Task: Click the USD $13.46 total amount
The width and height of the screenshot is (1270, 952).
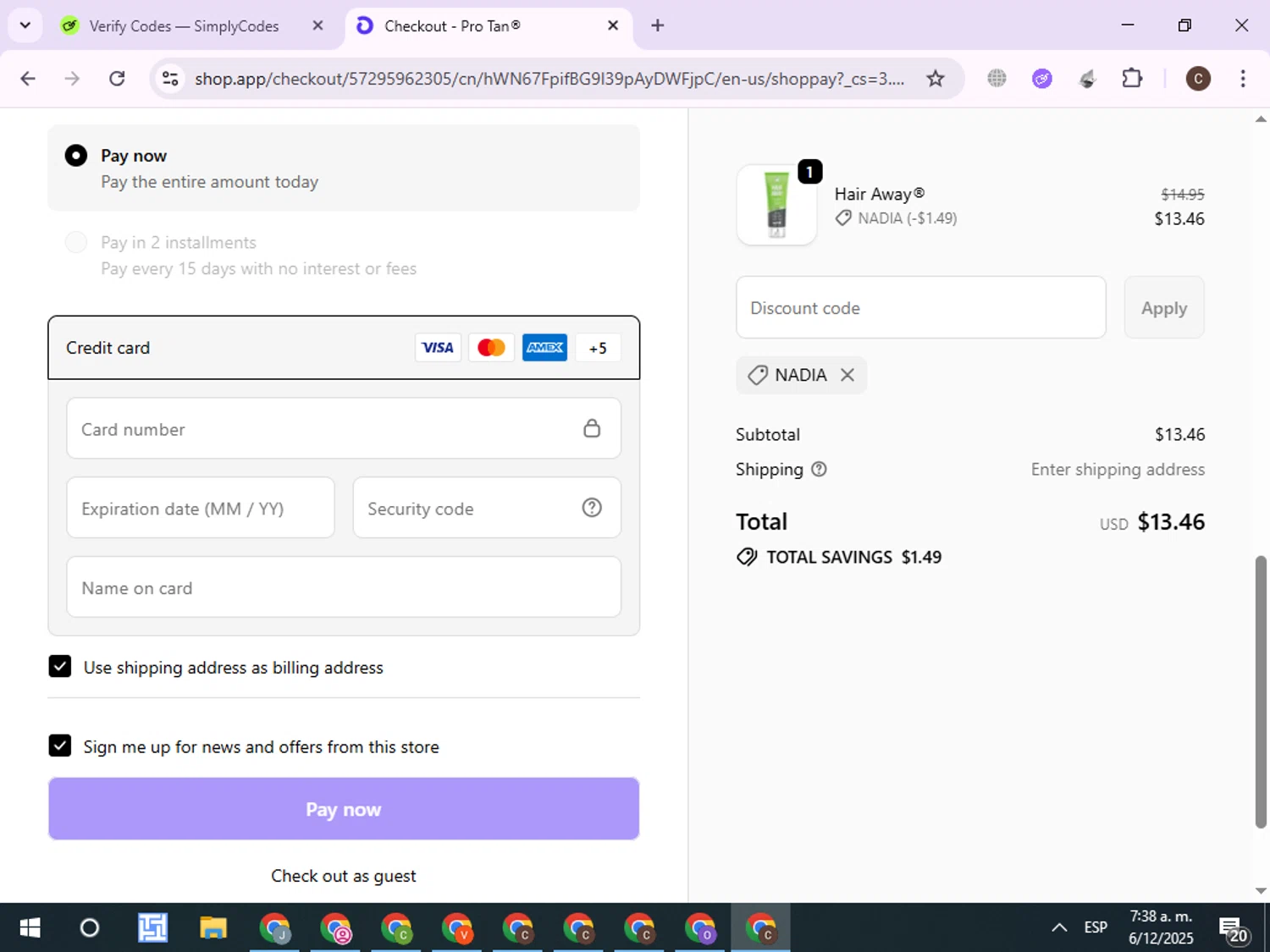Action: [1151, 522]
